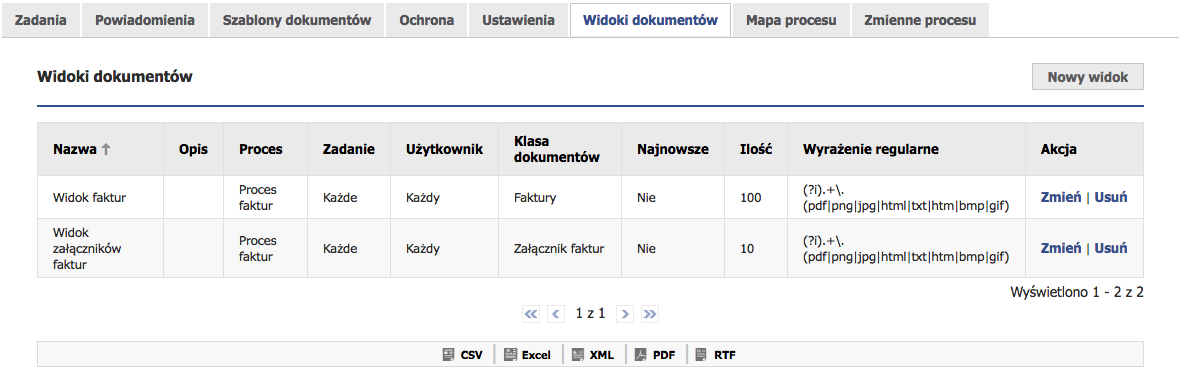Sort by Nazwa column arrow
1188x377 pixels.
(106, 149)
